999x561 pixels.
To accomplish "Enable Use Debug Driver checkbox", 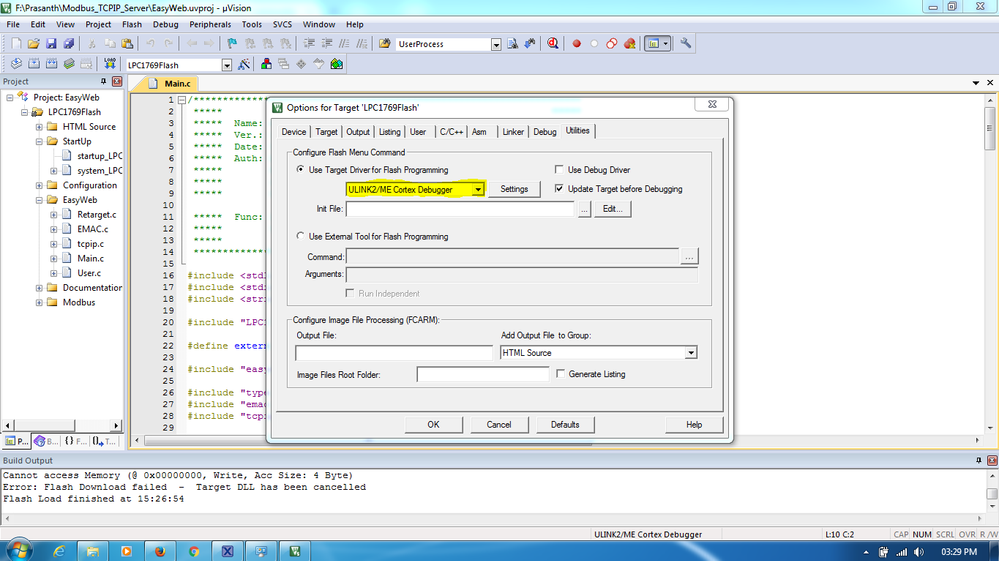I will click(559, 169).
